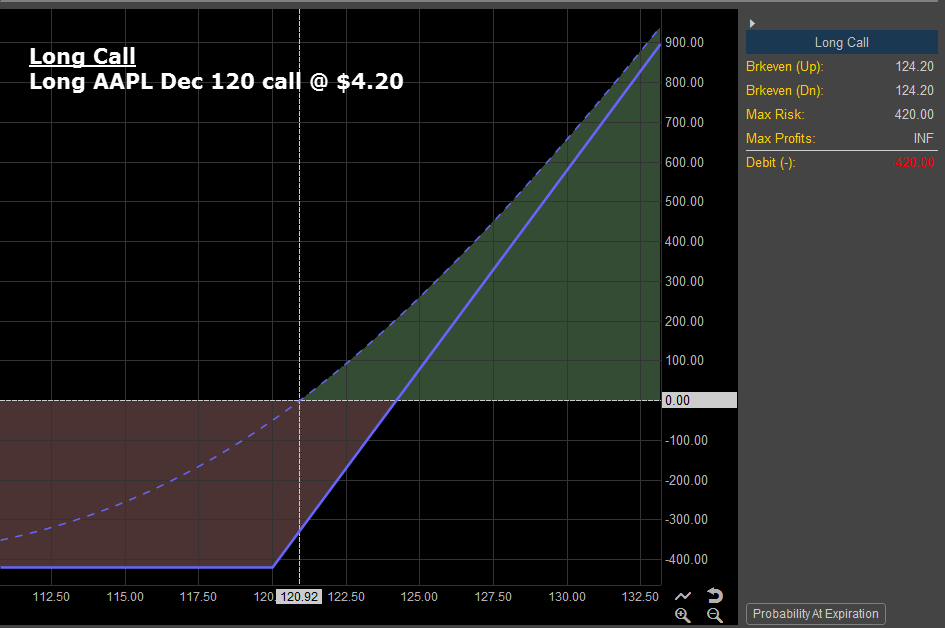Click the 117.50 x-axis label
The image size is (945, 628).
tap(198, 597)
